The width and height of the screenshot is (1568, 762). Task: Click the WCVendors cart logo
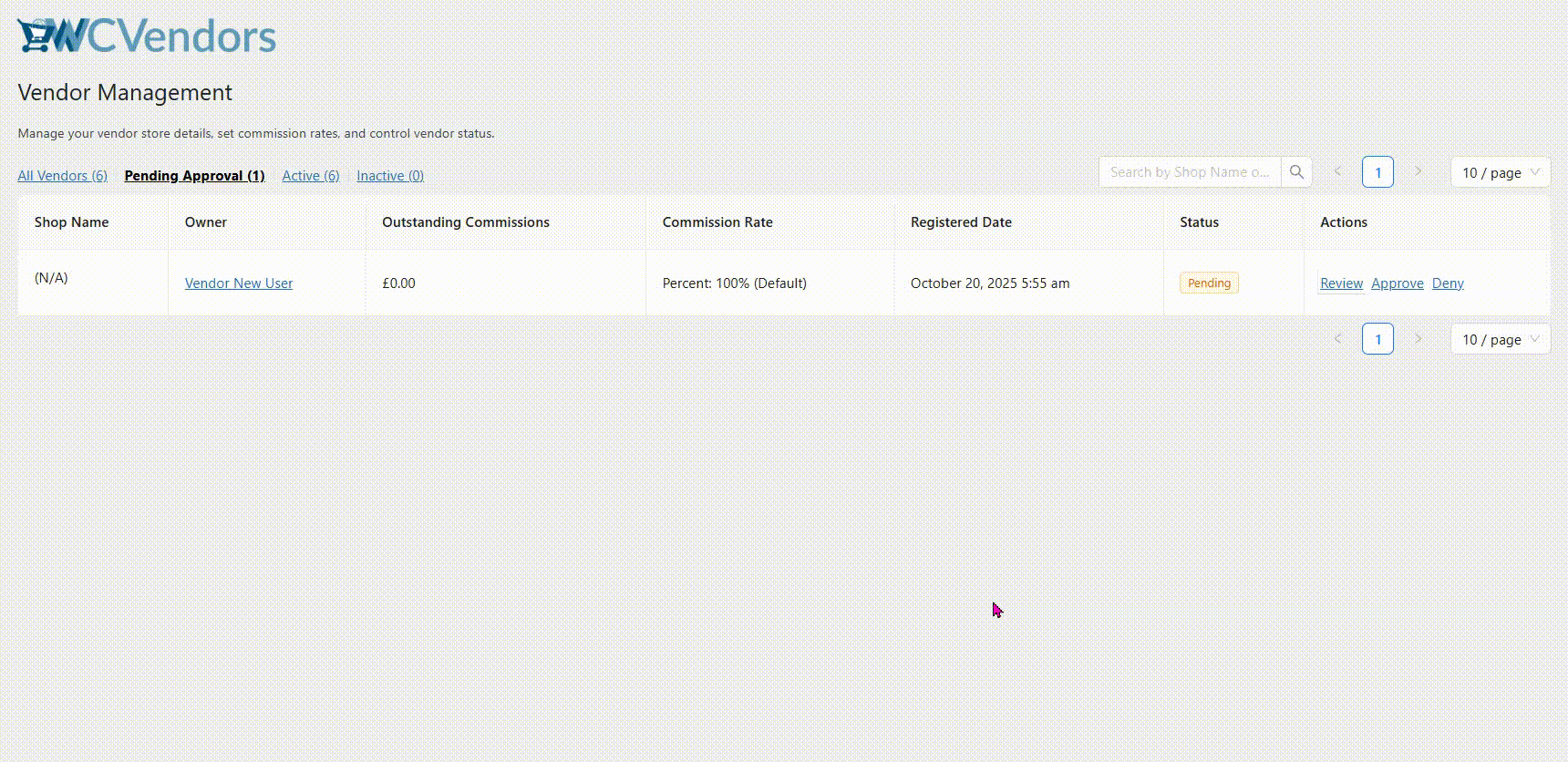146,36
